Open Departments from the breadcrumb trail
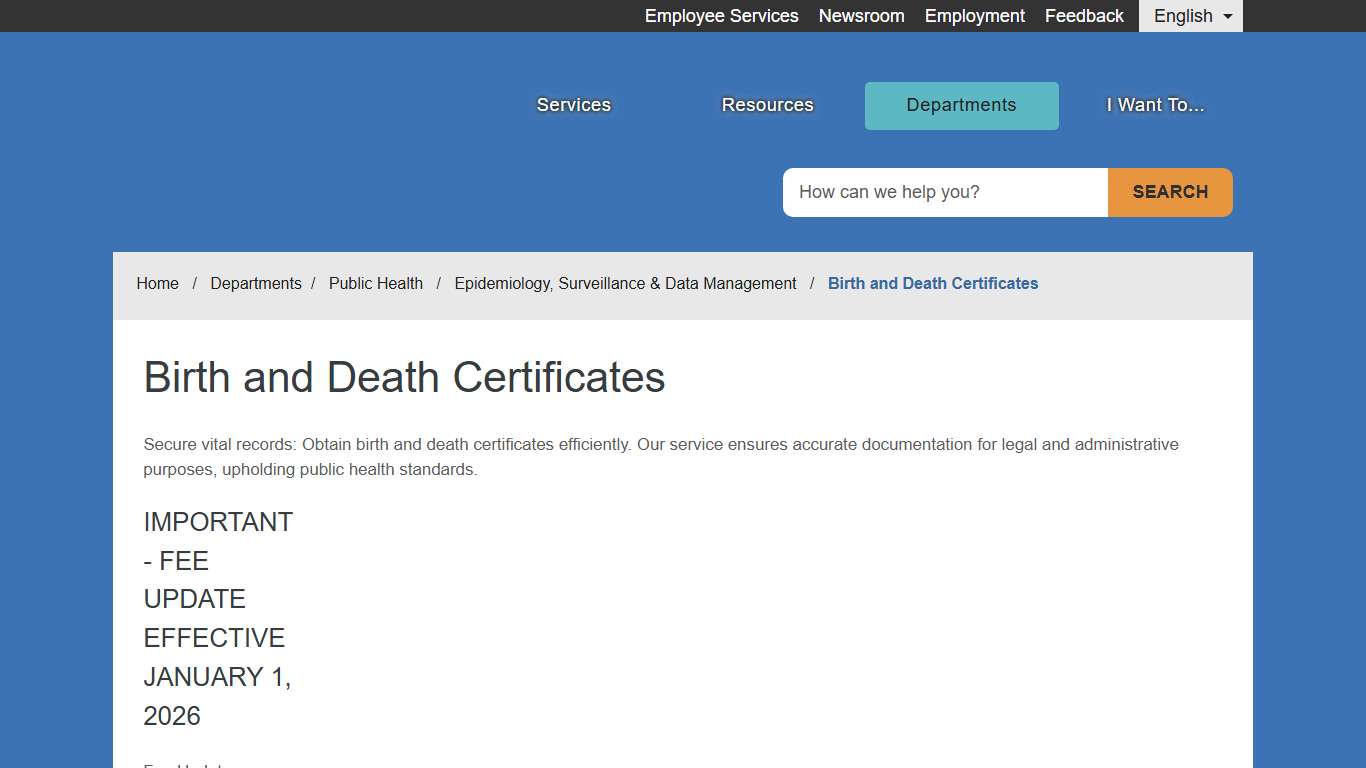The image size is (1366, 768). click(x=256, y=283)
